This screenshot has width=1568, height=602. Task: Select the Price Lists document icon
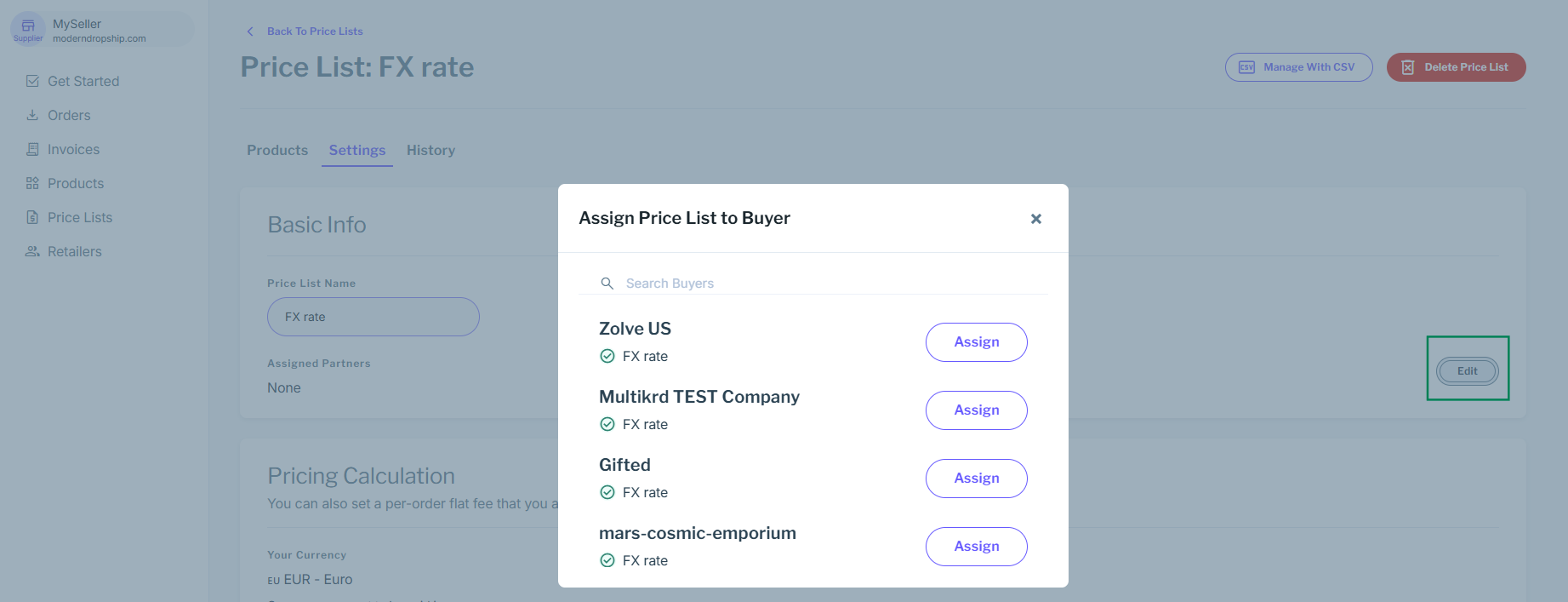[x=32, y=217]
